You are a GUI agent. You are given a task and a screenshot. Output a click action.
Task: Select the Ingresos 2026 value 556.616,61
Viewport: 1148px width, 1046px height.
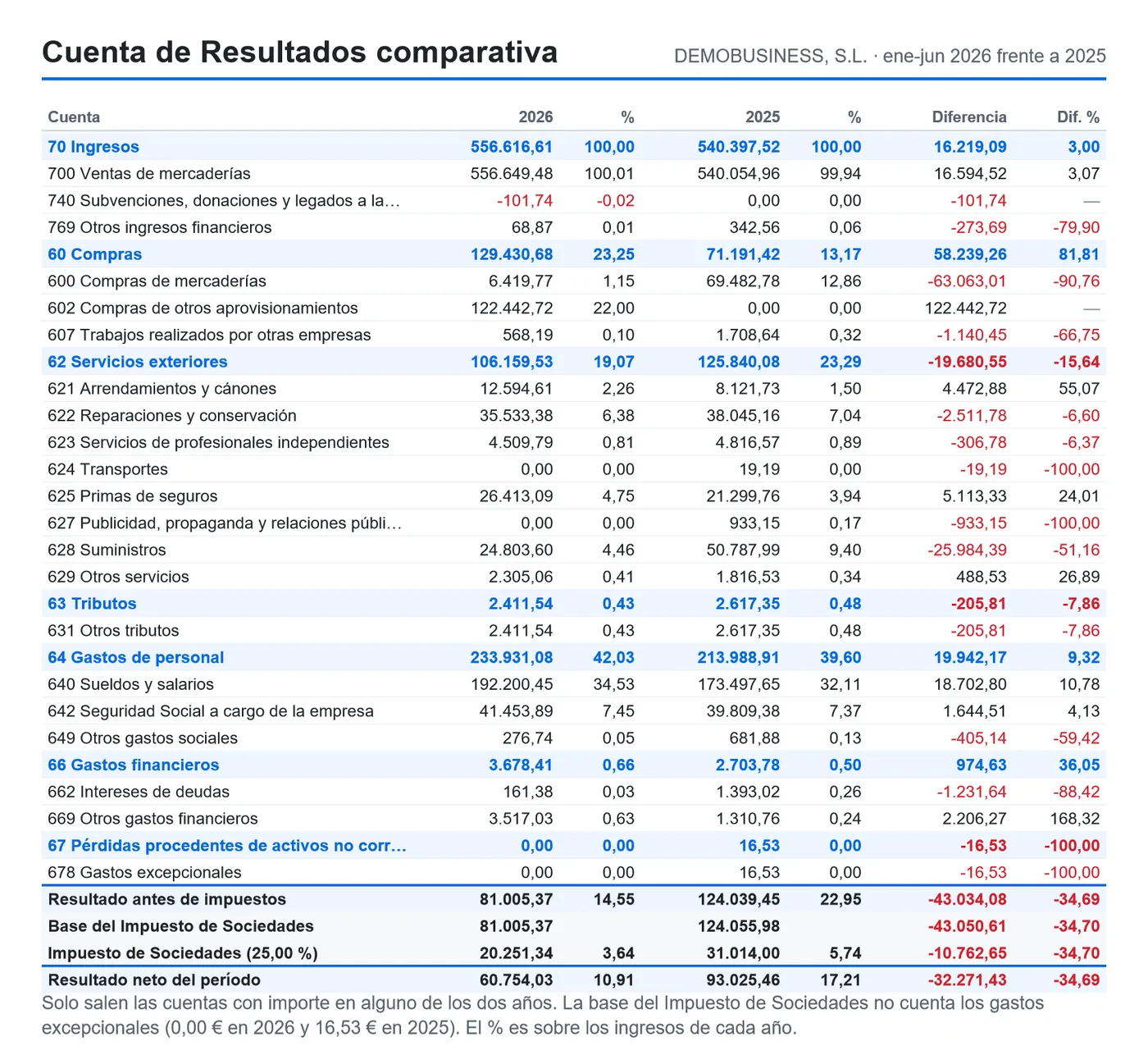[512, 147]
